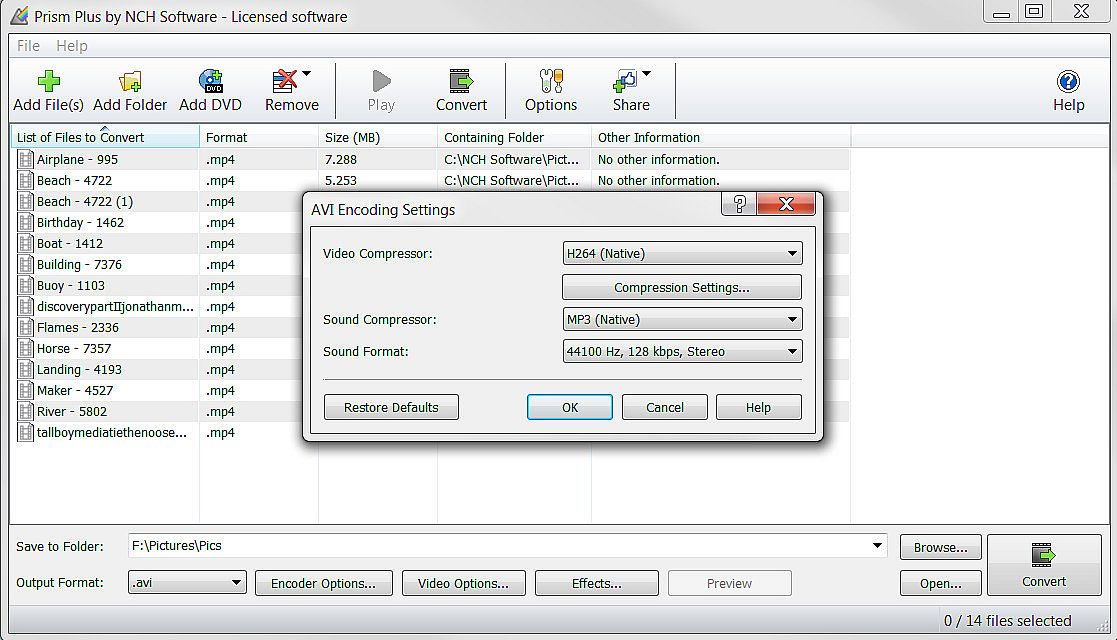Open the Help menu in the menu bar
The height and width of the screenshot is (640, 1117).
click(x=72, y=46)
